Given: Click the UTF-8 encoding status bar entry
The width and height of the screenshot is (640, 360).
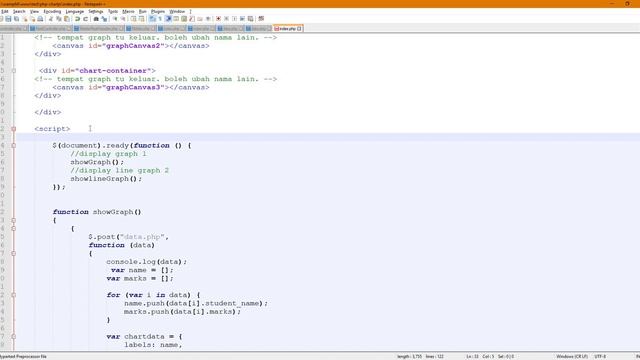Looking at the screenshot, I should [x=600, y=356].
